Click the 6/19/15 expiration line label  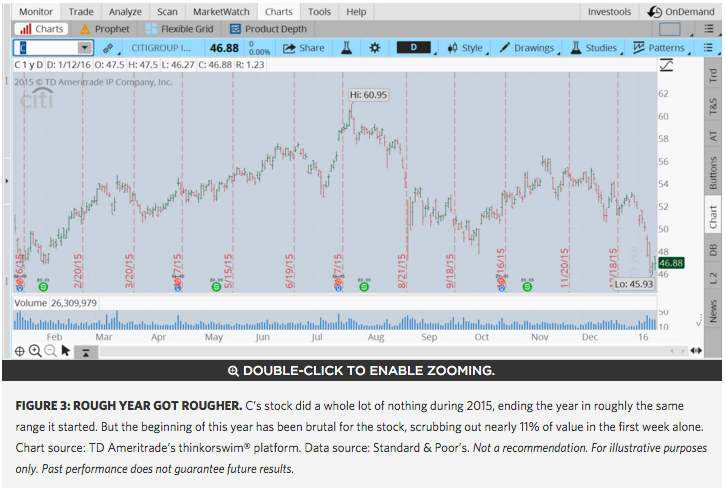pos(289,271)
